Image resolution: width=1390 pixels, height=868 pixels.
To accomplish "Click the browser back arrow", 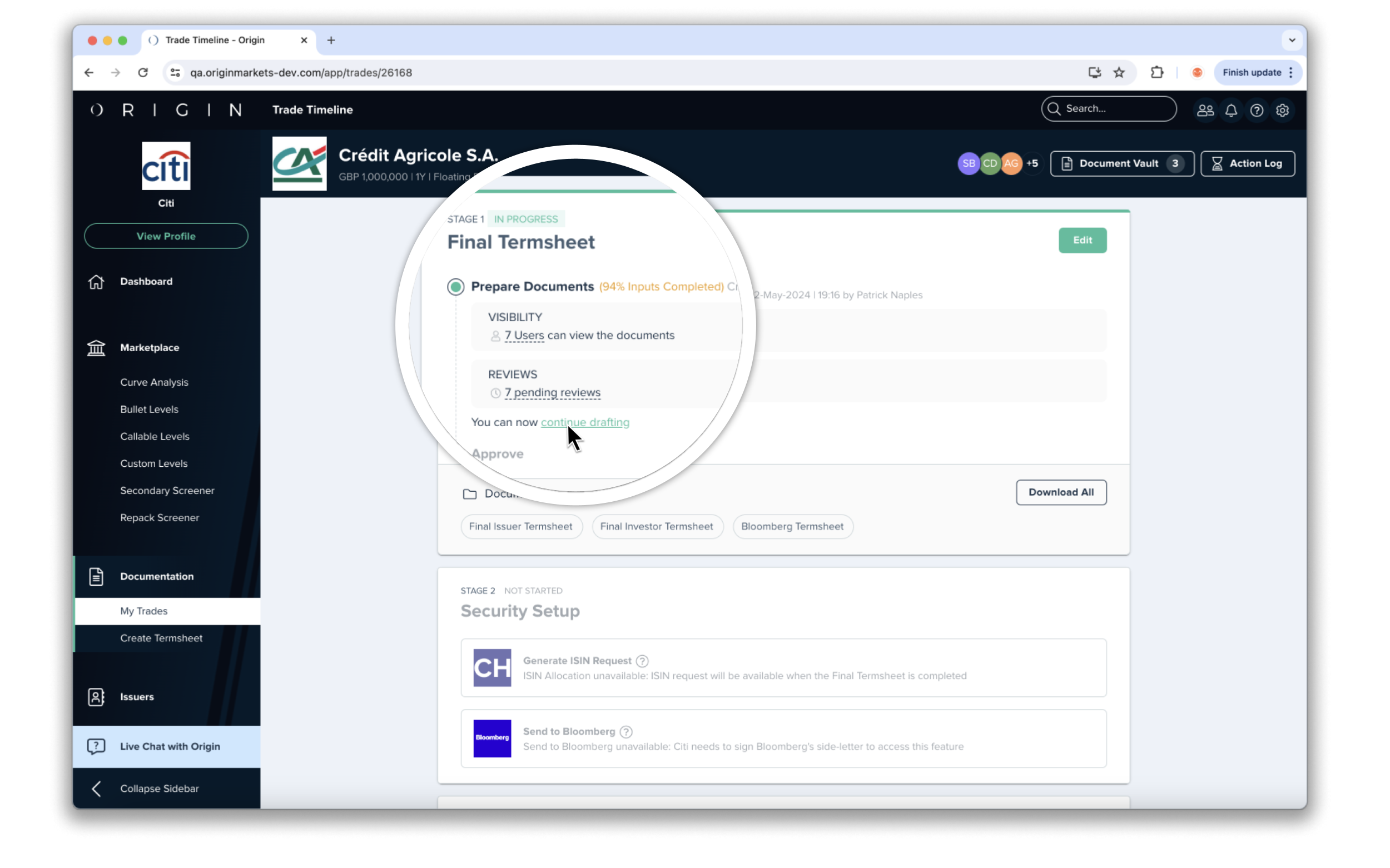I will (x=89, y=72).
